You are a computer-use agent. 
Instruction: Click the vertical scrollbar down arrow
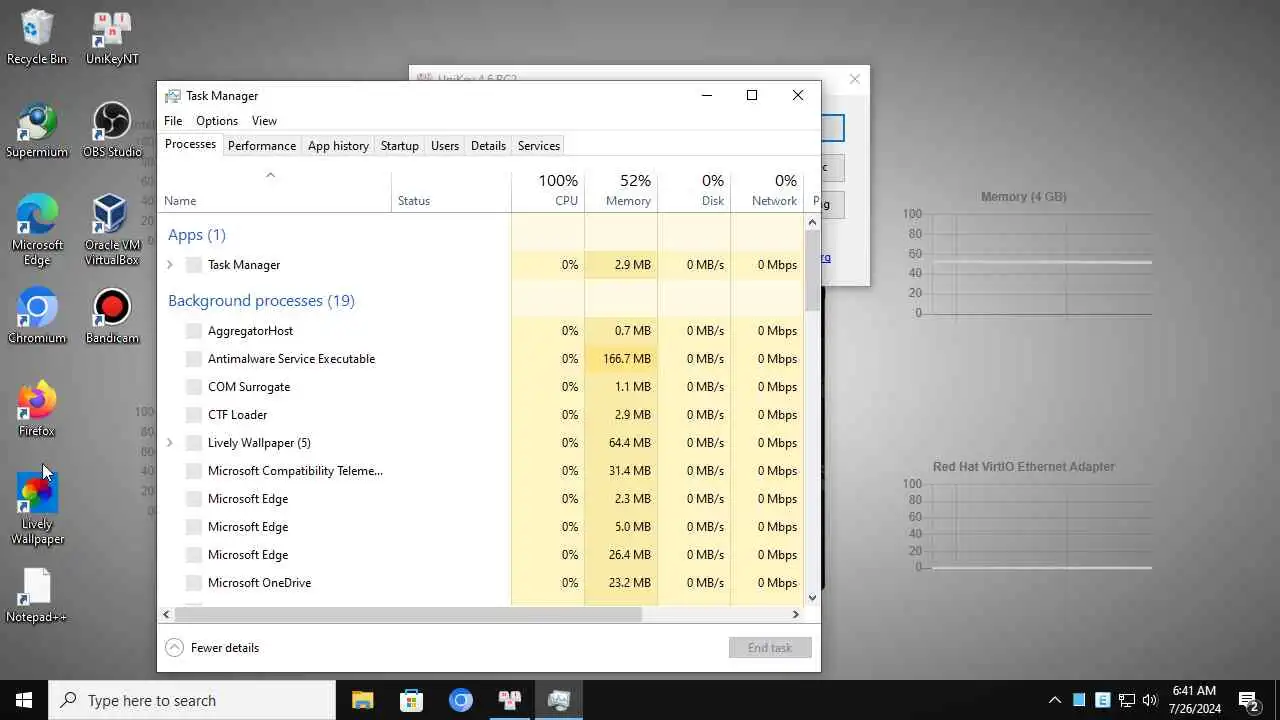812,597
